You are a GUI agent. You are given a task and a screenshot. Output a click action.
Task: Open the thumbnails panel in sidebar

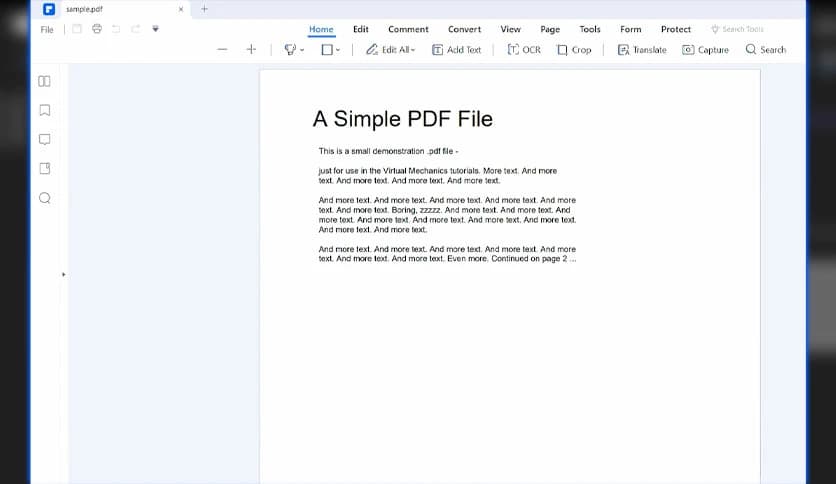click(44, 81)
